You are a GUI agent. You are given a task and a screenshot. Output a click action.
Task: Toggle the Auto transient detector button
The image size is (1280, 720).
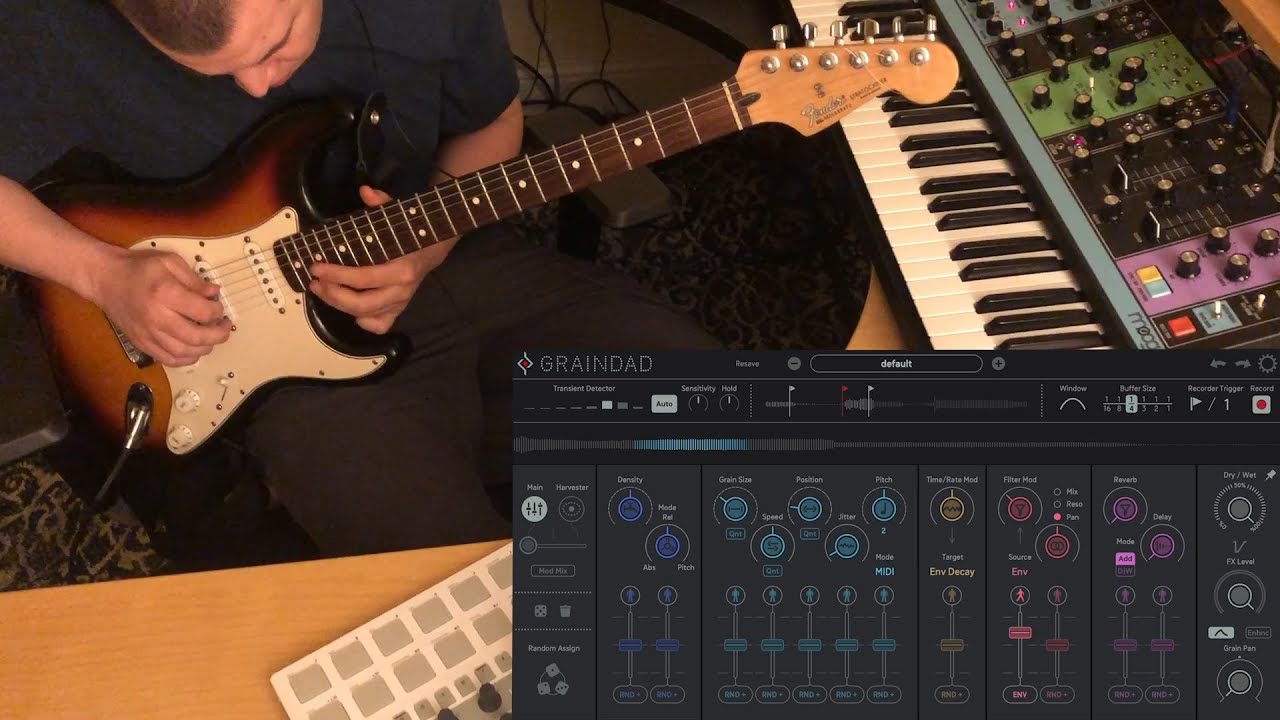tap(664, 404)
